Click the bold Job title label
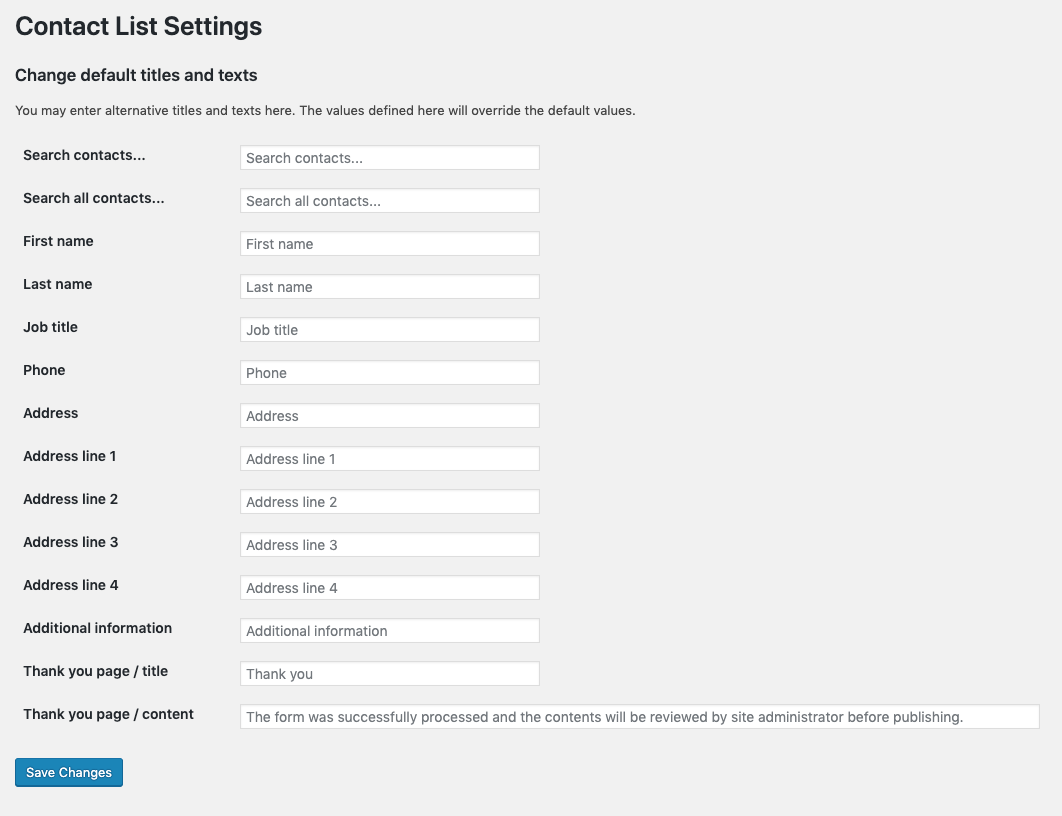Screen dimensions: 1062x816 50,327
